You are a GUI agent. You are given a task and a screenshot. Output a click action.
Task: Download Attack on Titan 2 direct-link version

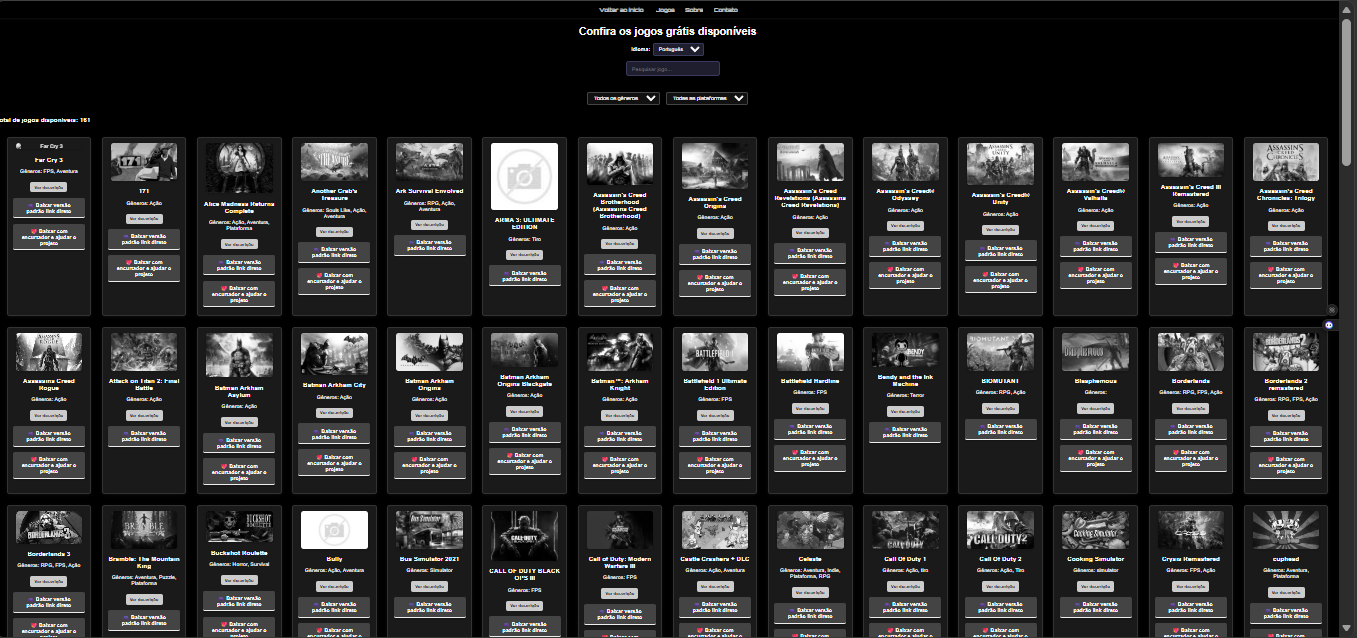[x=144, y=436]
